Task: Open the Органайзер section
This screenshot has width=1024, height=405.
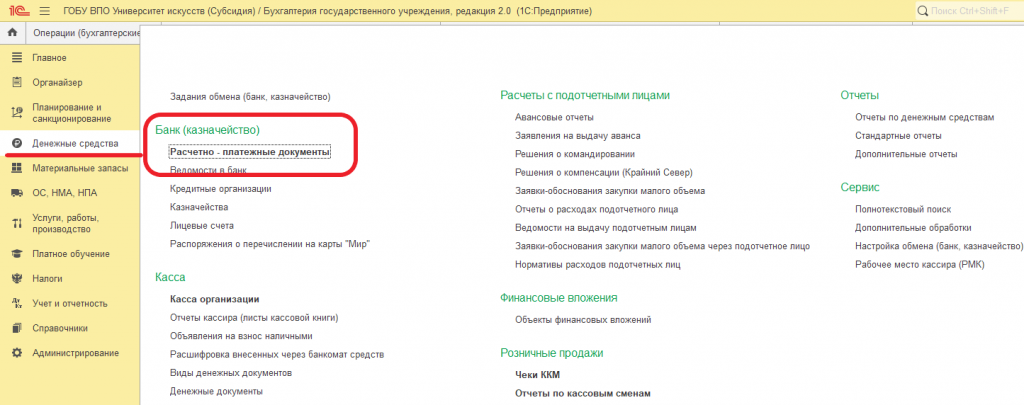Action: point(57,82)
